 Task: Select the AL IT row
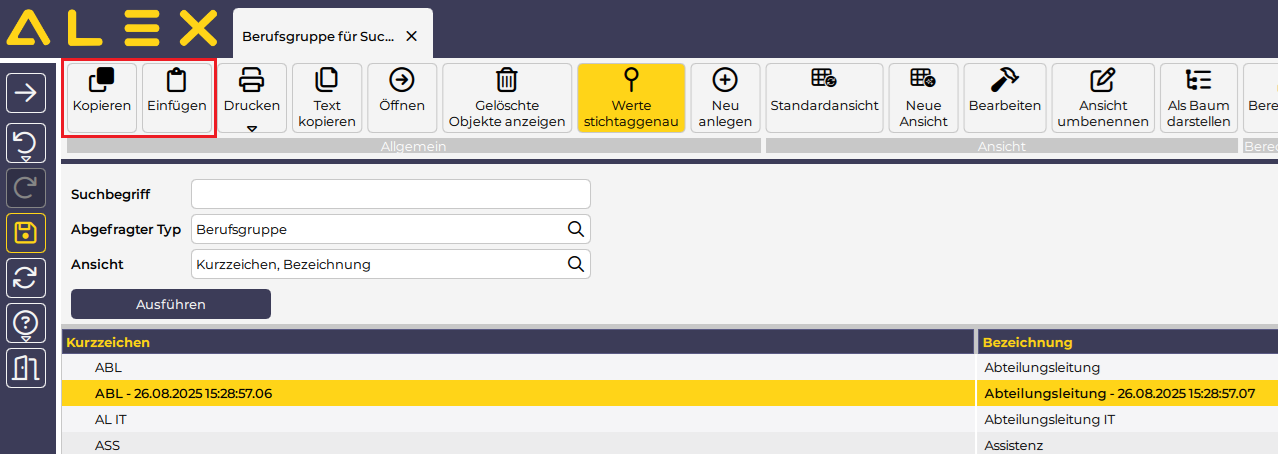pos(110,419)
